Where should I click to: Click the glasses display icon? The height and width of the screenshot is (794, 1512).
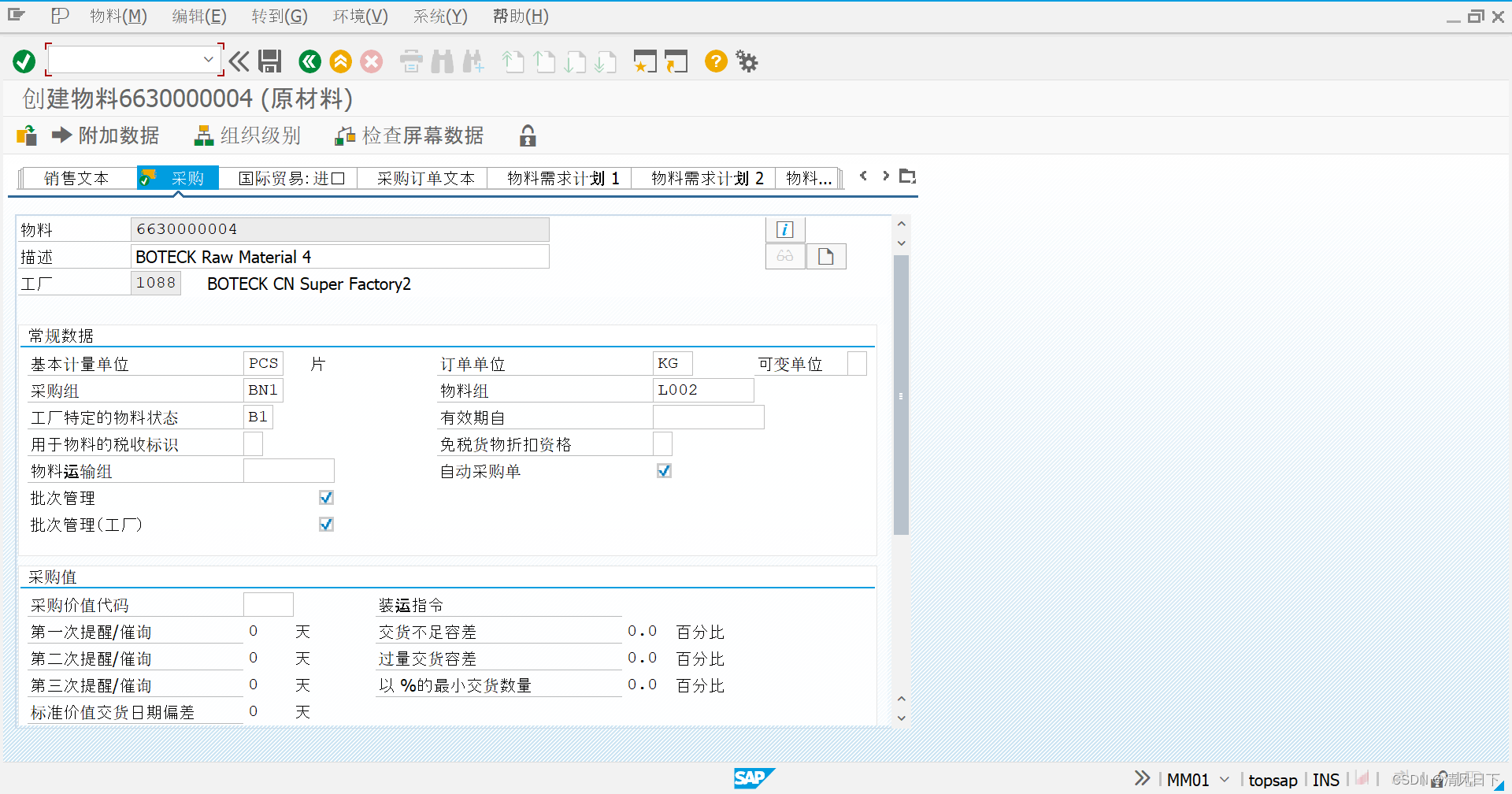(785, 256)
